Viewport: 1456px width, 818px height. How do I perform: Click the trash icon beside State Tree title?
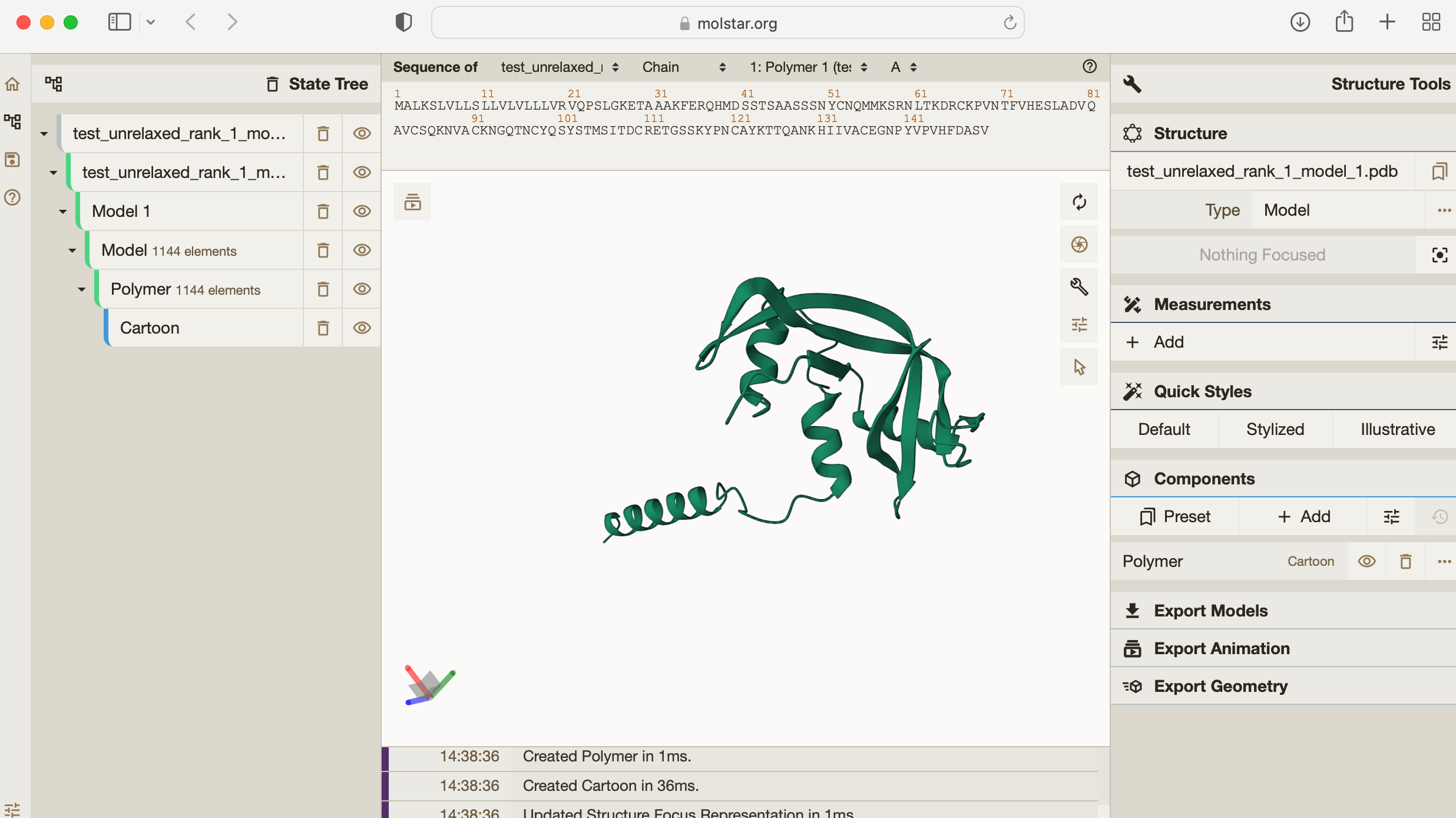[x=272, y=84]
